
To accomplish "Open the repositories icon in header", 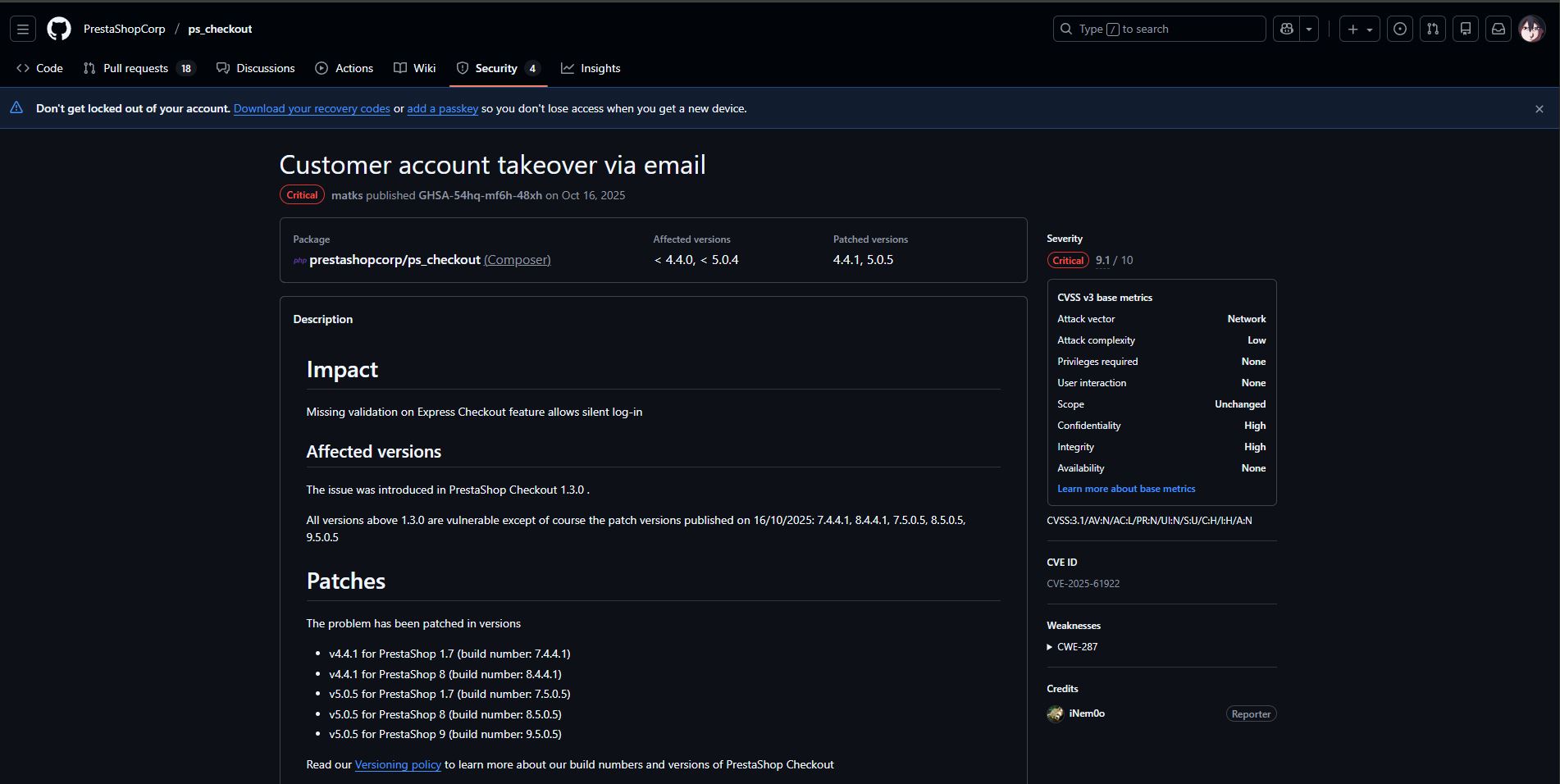I will pos(1466,29).
